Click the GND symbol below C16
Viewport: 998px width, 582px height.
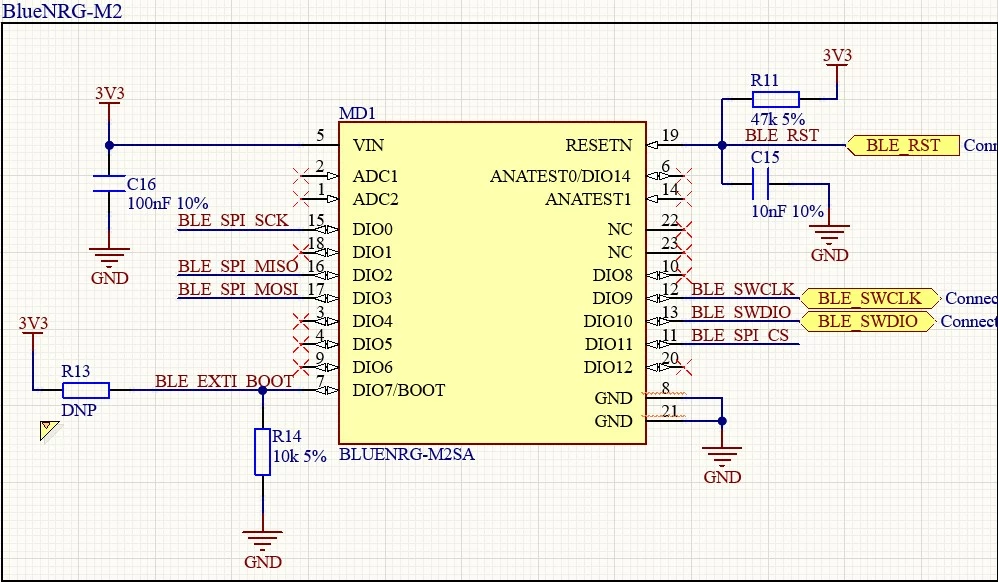point(109,265)
